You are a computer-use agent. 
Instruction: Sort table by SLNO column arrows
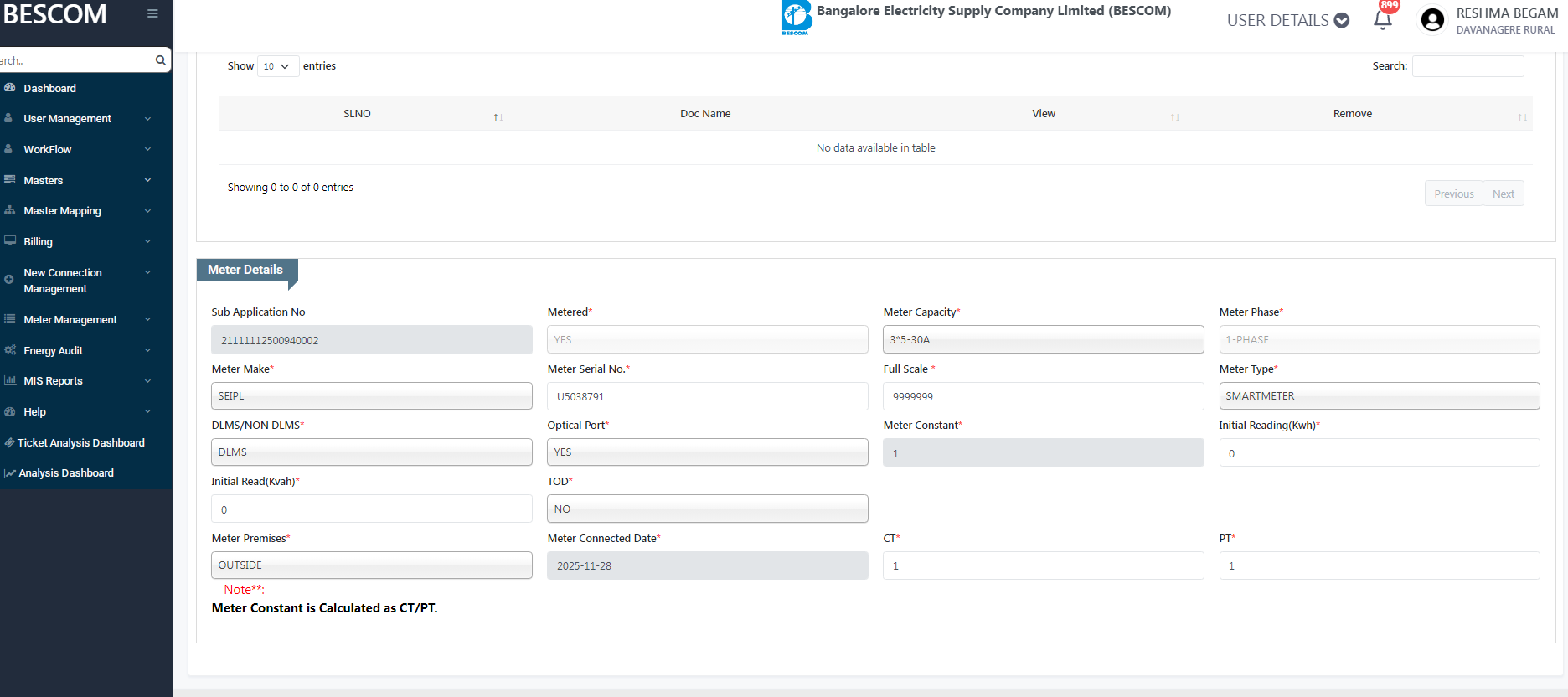point(498,117)
